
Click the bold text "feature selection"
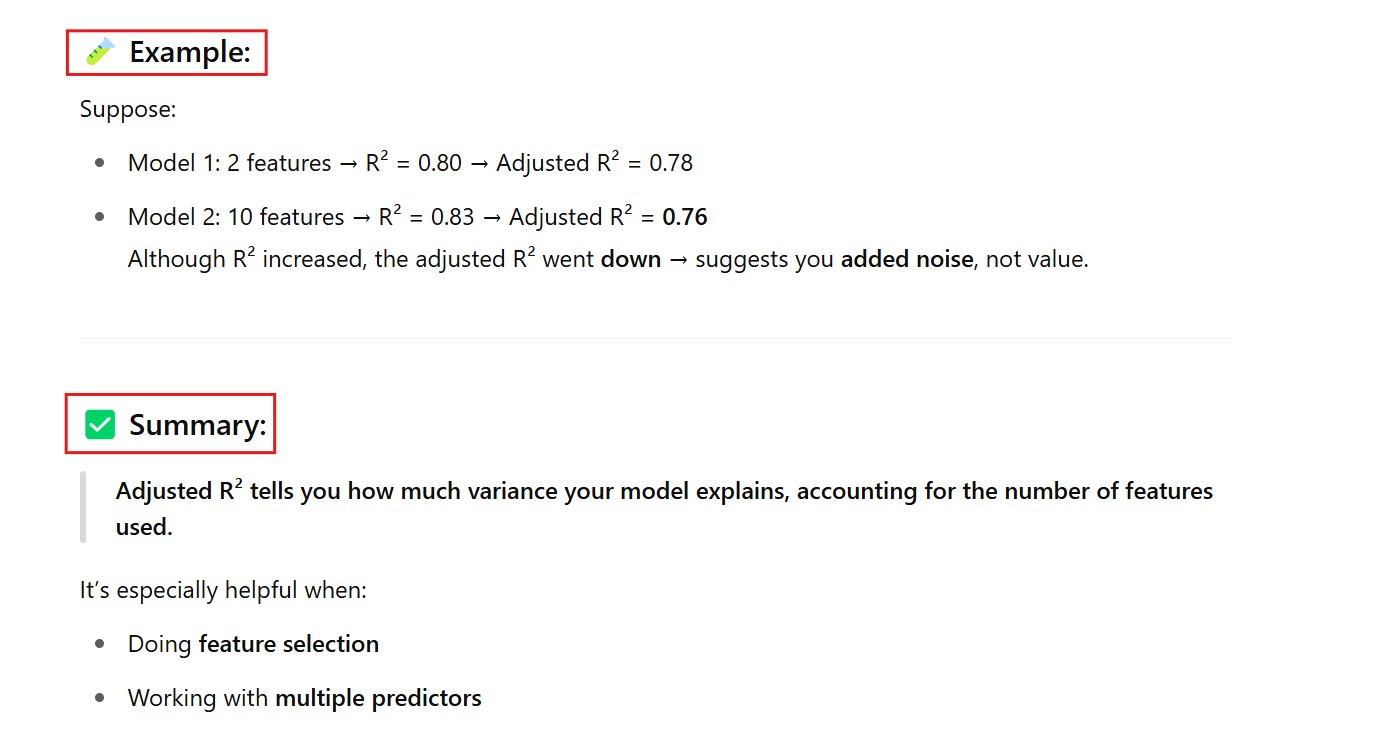tap(289, 644)
